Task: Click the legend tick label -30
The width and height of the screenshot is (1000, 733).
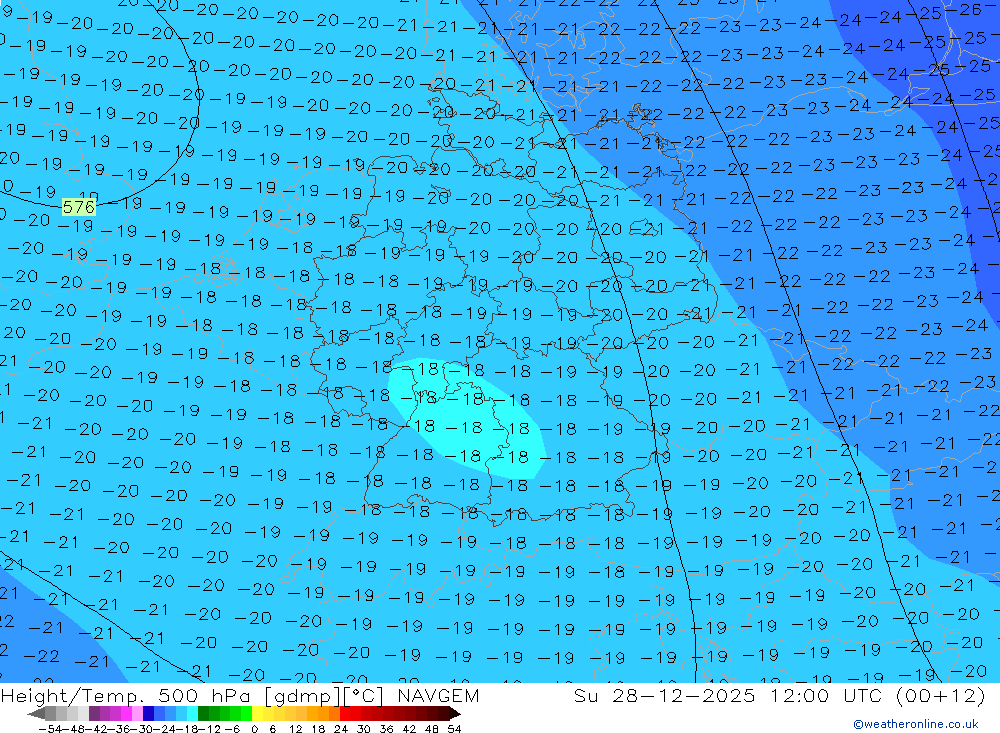Action: (x=142, y=729)
